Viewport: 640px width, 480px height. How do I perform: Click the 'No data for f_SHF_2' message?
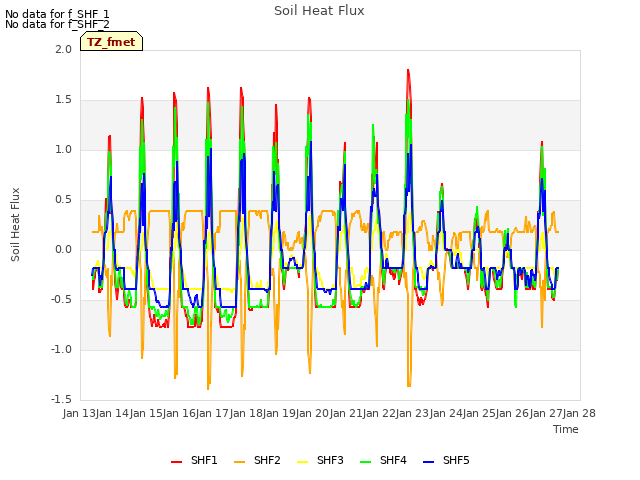coord(57,24)
